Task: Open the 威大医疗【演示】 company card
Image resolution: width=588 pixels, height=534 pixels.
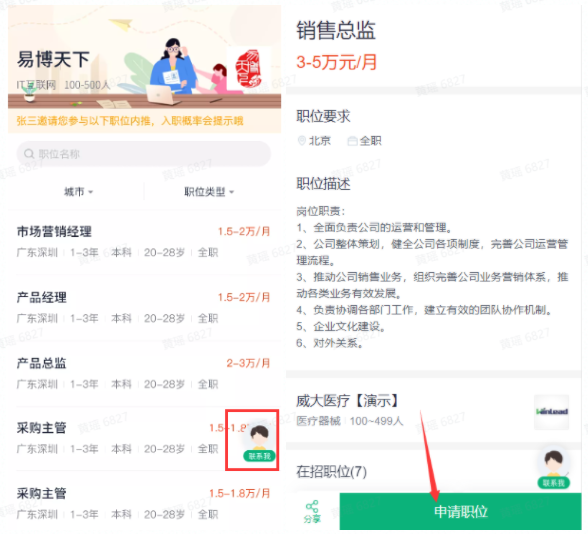Action: click(433, 411)
